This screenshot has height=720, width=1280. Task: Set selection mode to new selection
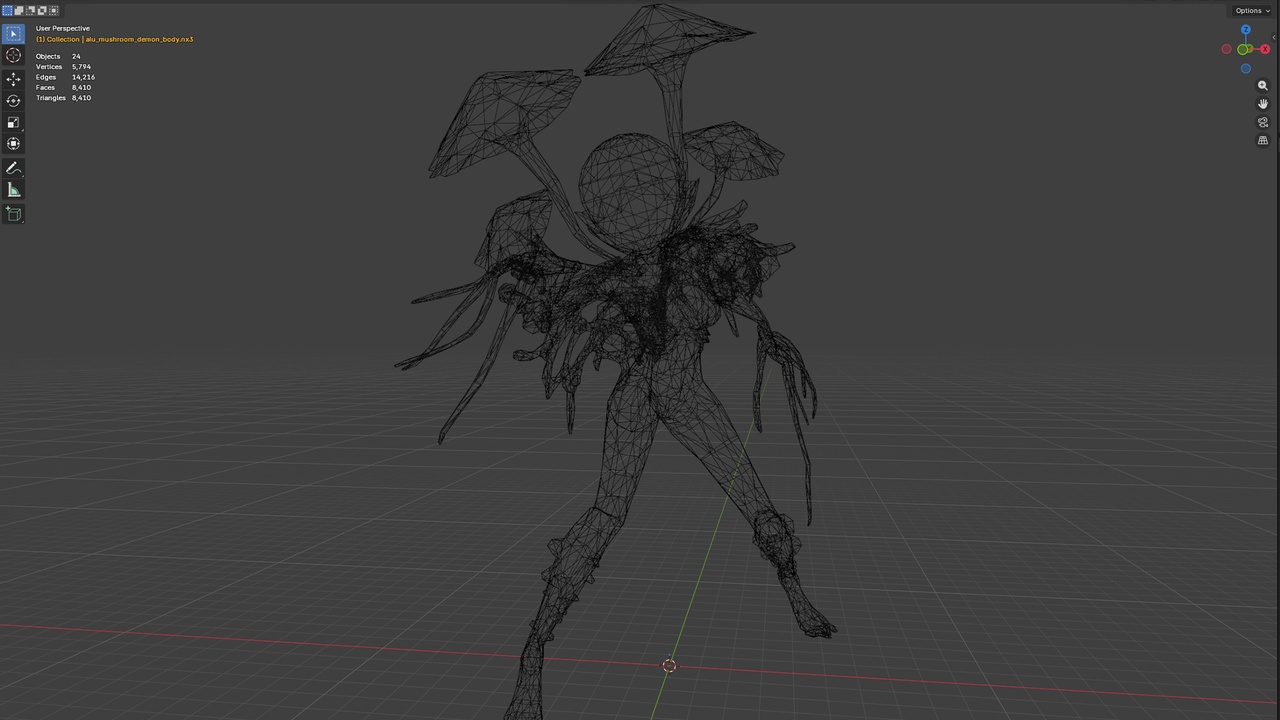click(6, 10)
